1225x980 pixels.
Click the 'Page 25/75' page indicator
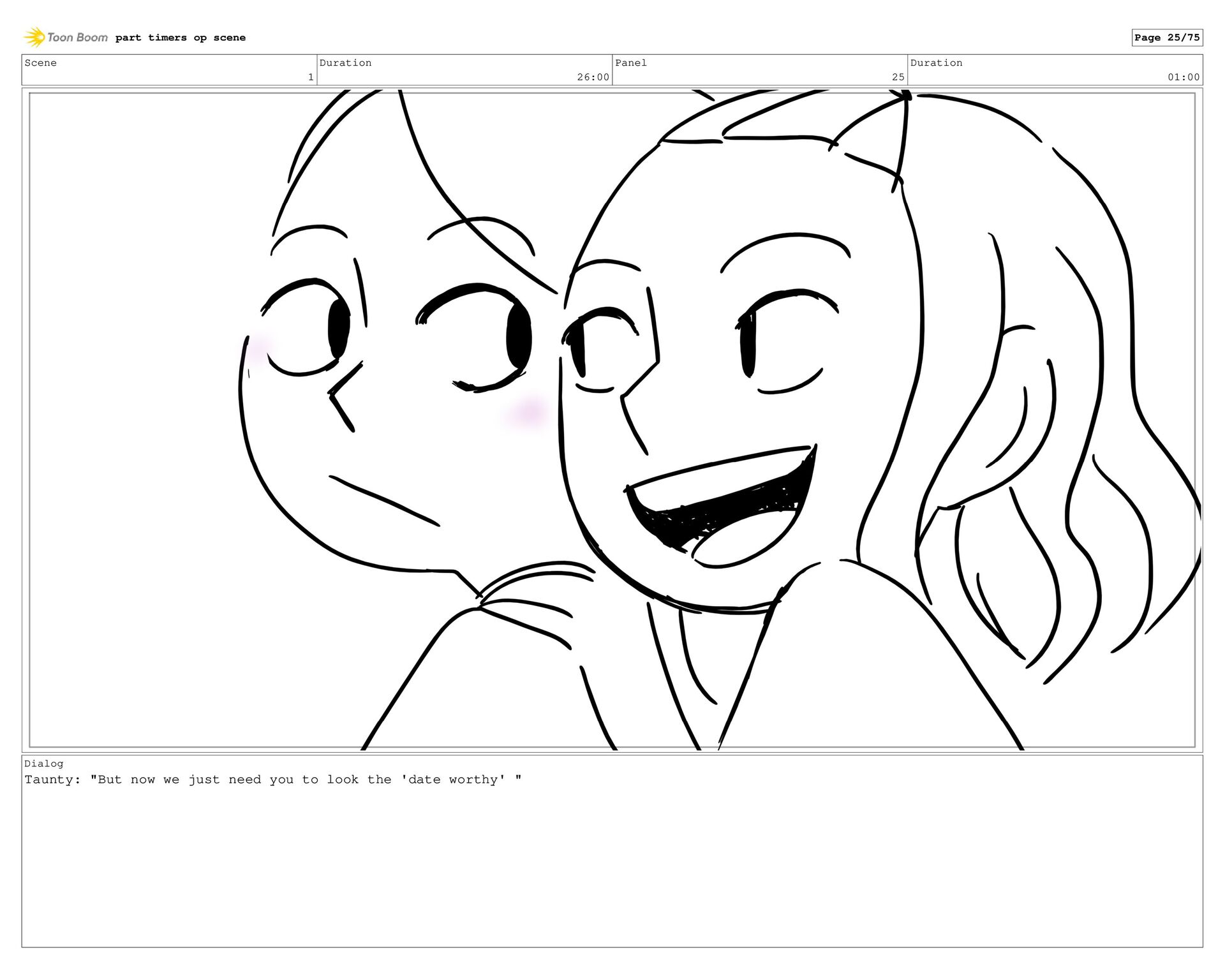click(x=1167, y=38)
